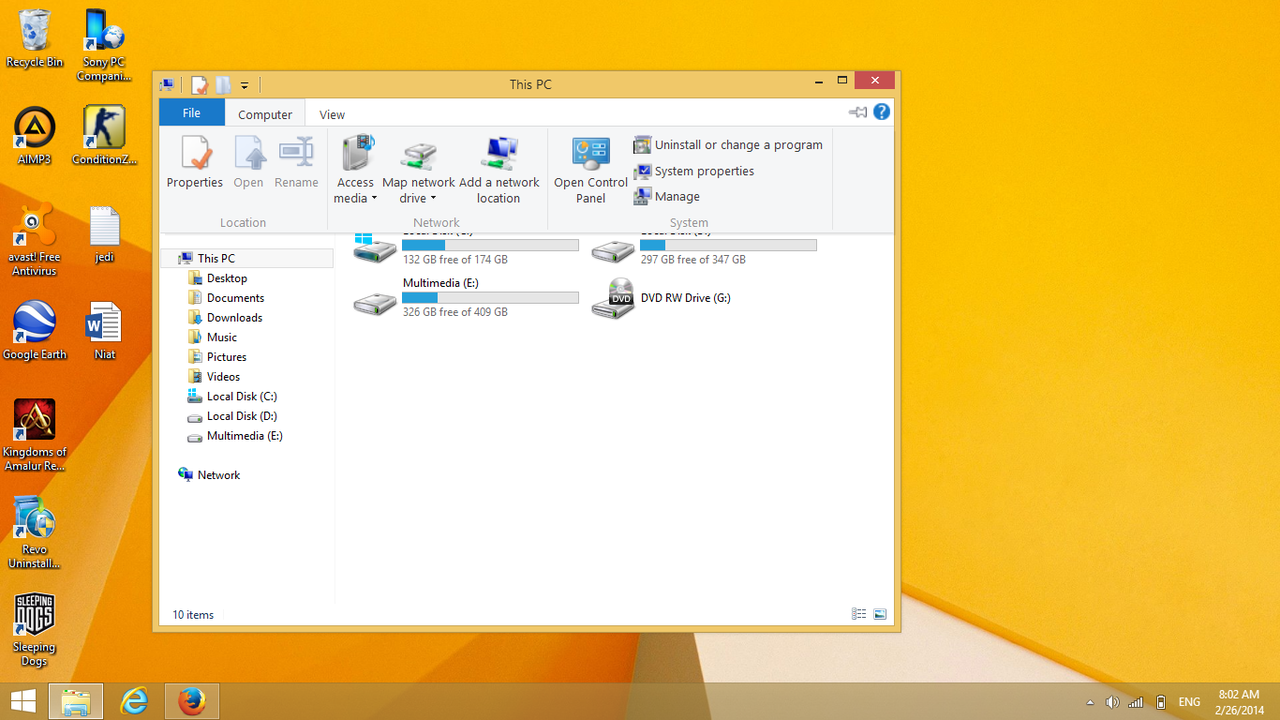Image resolution: width=1280 pixels, height=720 pixels.
Task: Select drive with 297 GB free
Action: [704, 250]
